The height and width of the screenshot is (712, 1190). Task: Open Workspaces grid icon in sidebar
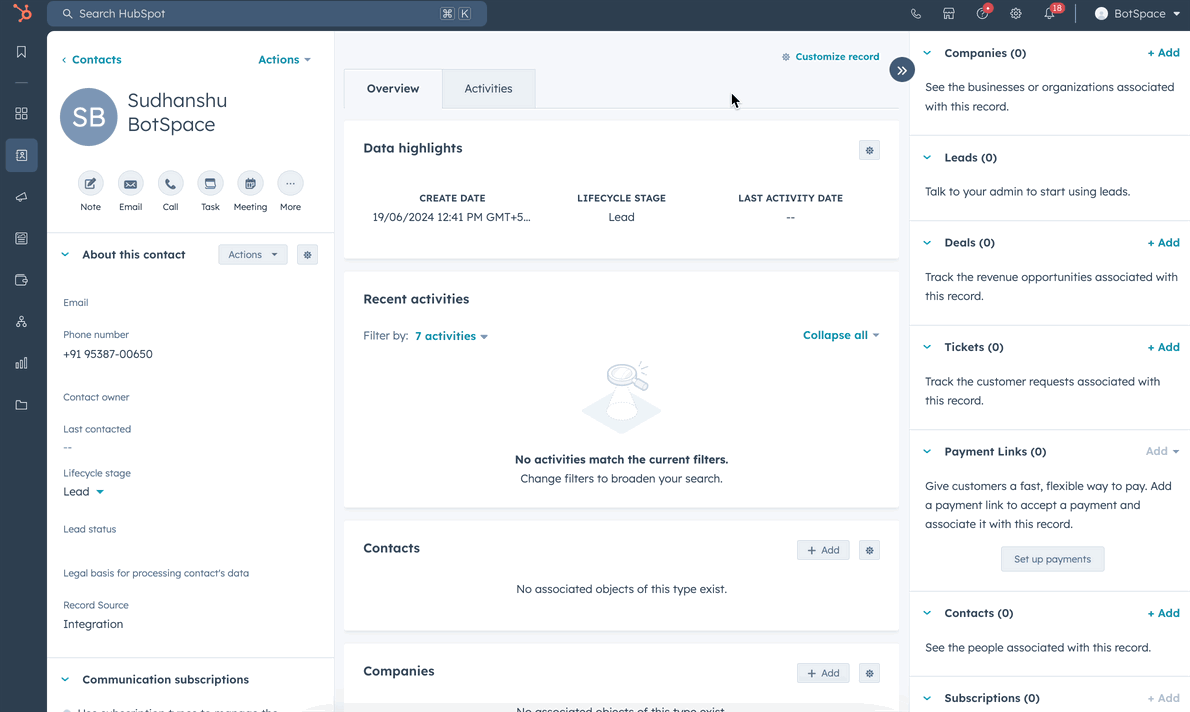click(x=21, y=113)
